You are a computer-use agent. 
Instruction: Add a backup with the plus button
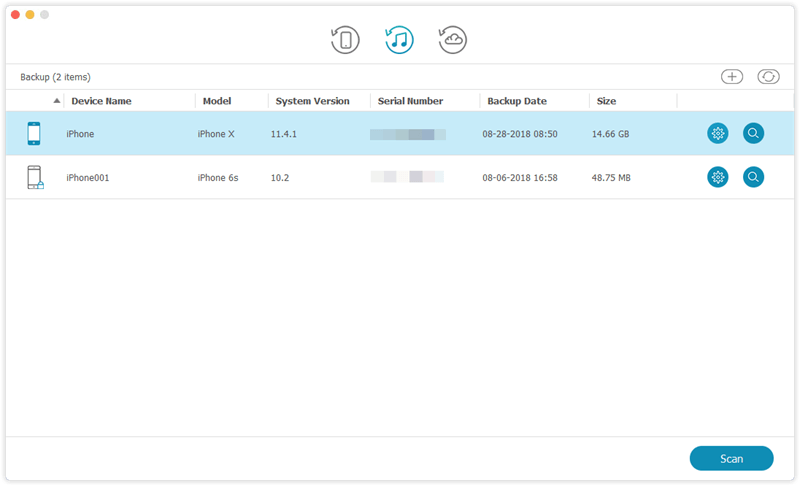[732, 76]
